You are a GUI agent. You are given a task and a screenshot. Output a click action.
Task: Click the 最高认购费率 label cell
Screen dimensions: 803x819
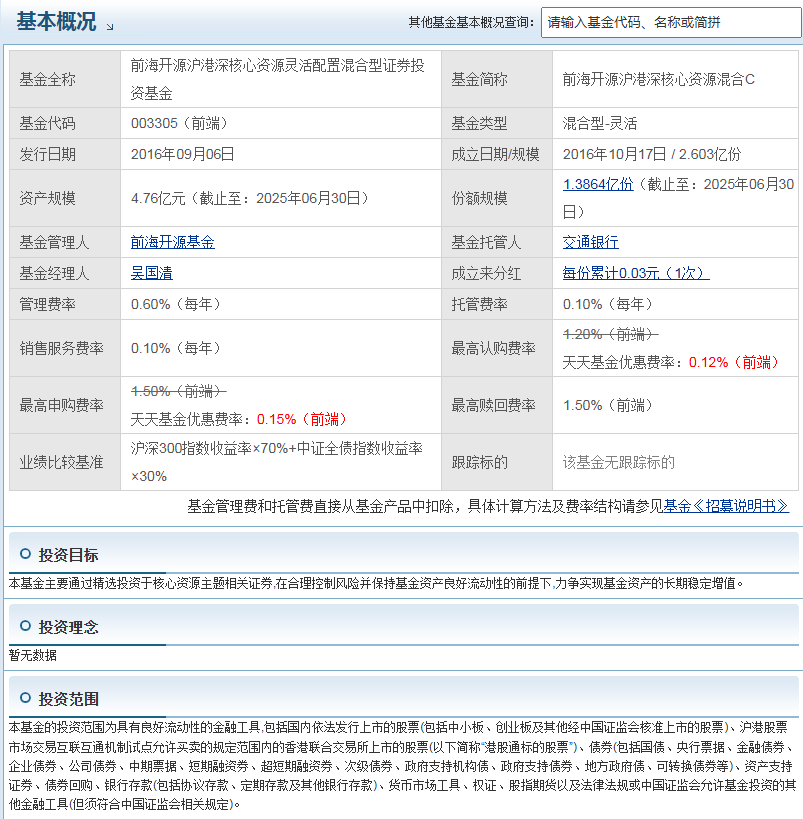[x=497, y=348]
